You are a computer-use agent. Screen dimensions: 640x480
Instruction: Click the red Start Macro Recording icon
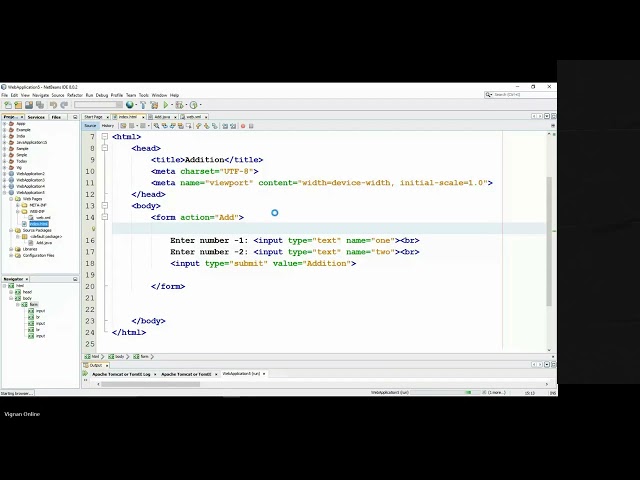pyautogui.click(x=243, y=126)
